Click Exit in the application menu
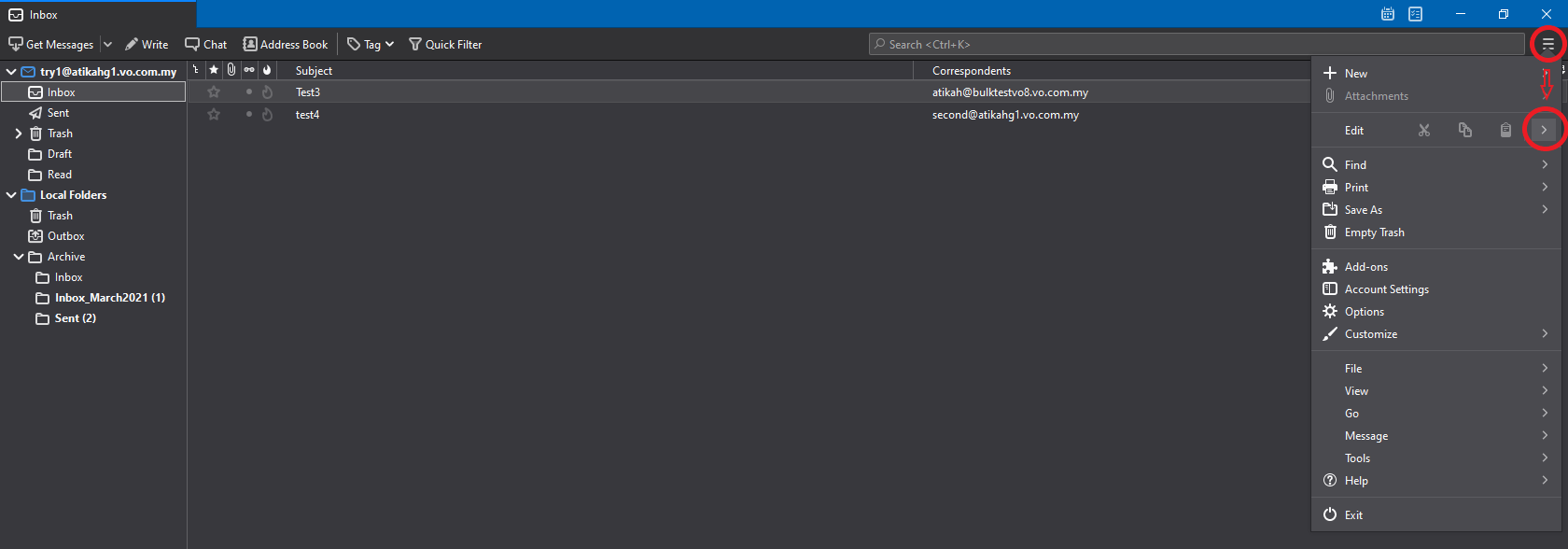 click(x=1352, y=515)
